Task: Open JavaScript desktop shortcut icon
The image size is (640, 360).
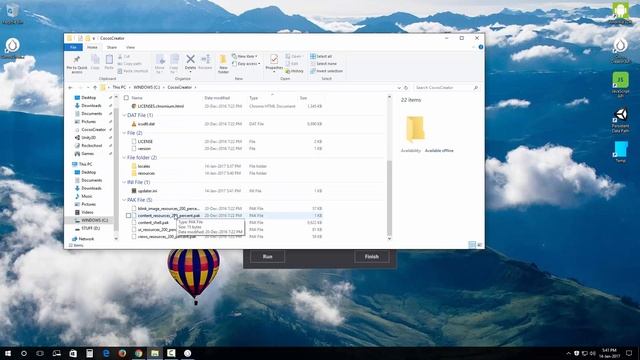Action: [x=620, y=84]
